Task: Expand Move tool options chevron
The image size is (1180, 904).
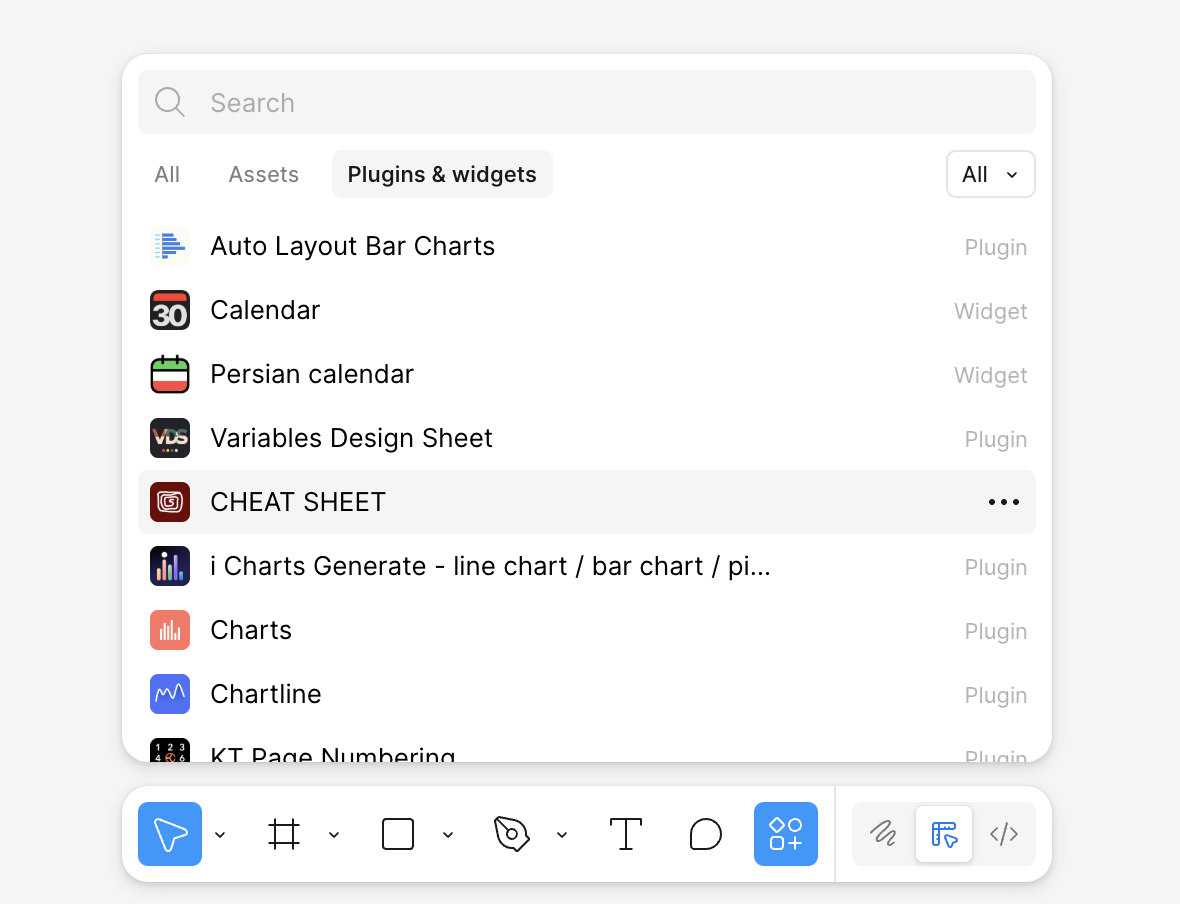Action: (x=220, y=835)
